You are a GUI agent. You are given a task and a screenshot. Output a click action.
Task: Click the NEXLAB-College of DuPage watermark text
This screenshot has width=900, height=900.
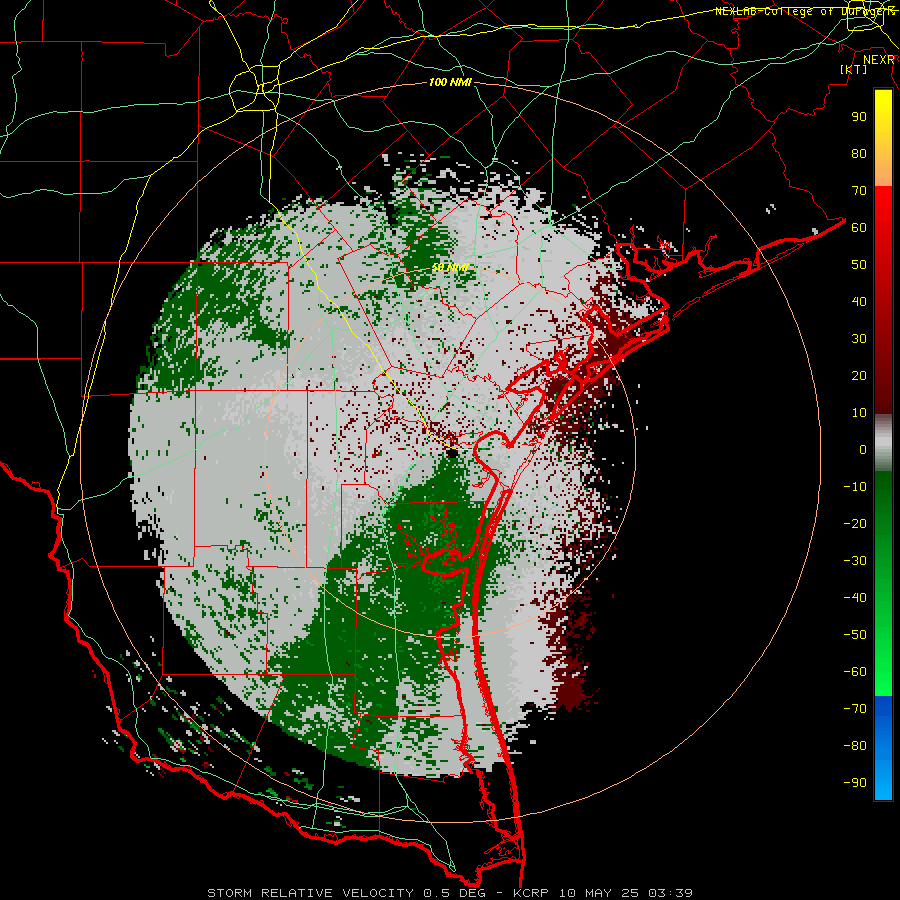pos(805,11)
